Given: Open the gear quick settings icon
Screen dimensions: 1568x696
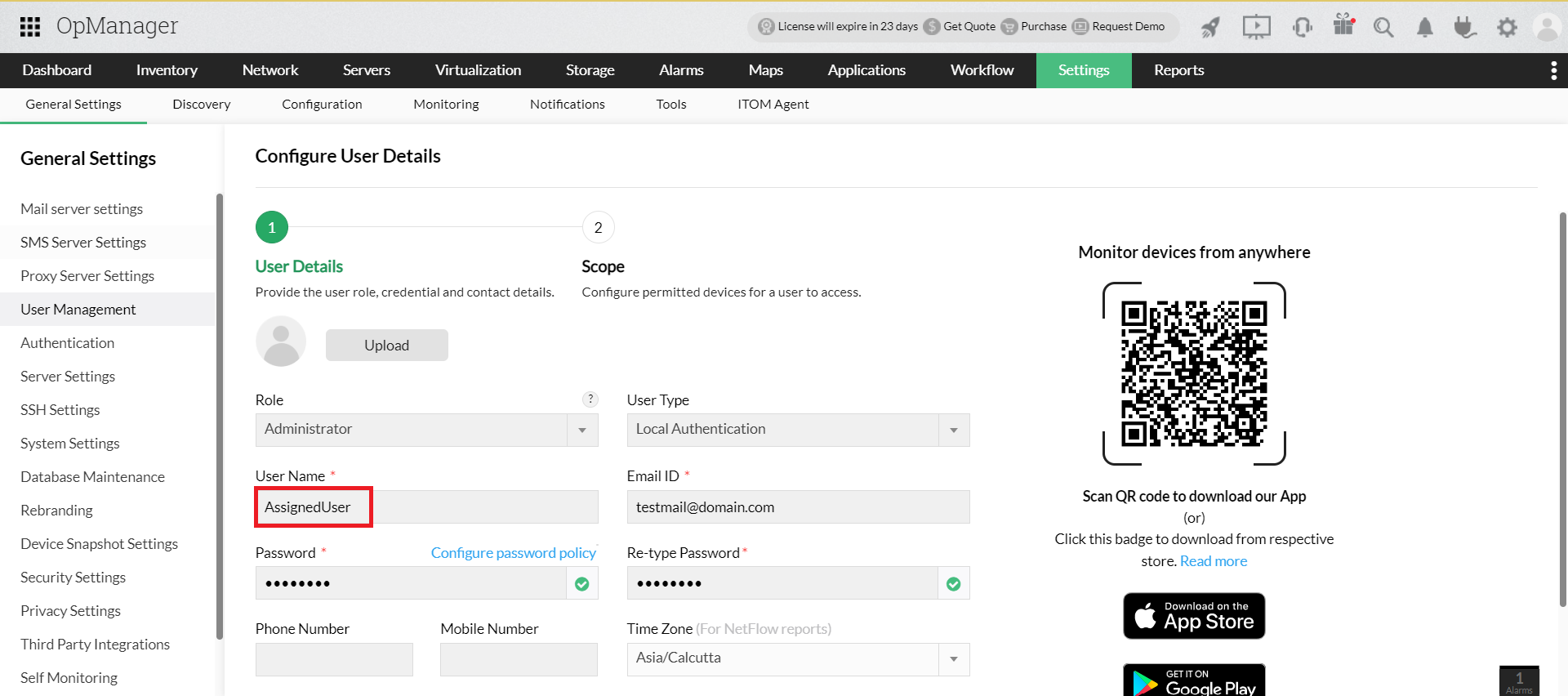Looking at the screenshot, I should coord(1507,27).
